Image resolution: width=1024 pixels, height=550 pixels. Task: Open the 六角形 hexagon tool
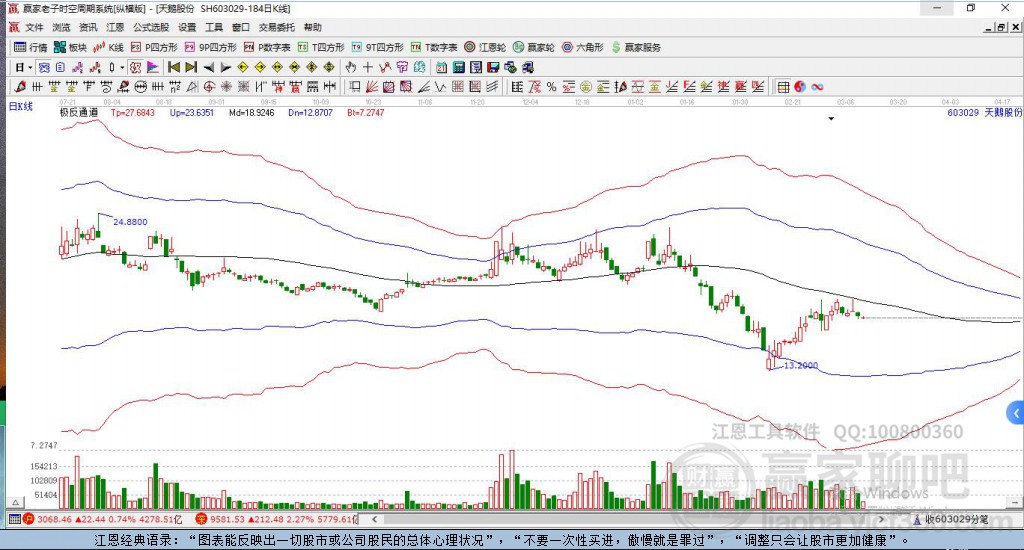point(583,47)
